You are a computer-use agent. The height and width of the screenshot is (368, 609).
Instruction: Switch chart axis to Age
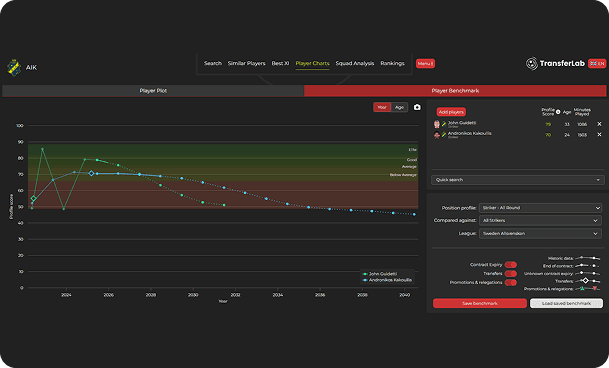[399, 107]
